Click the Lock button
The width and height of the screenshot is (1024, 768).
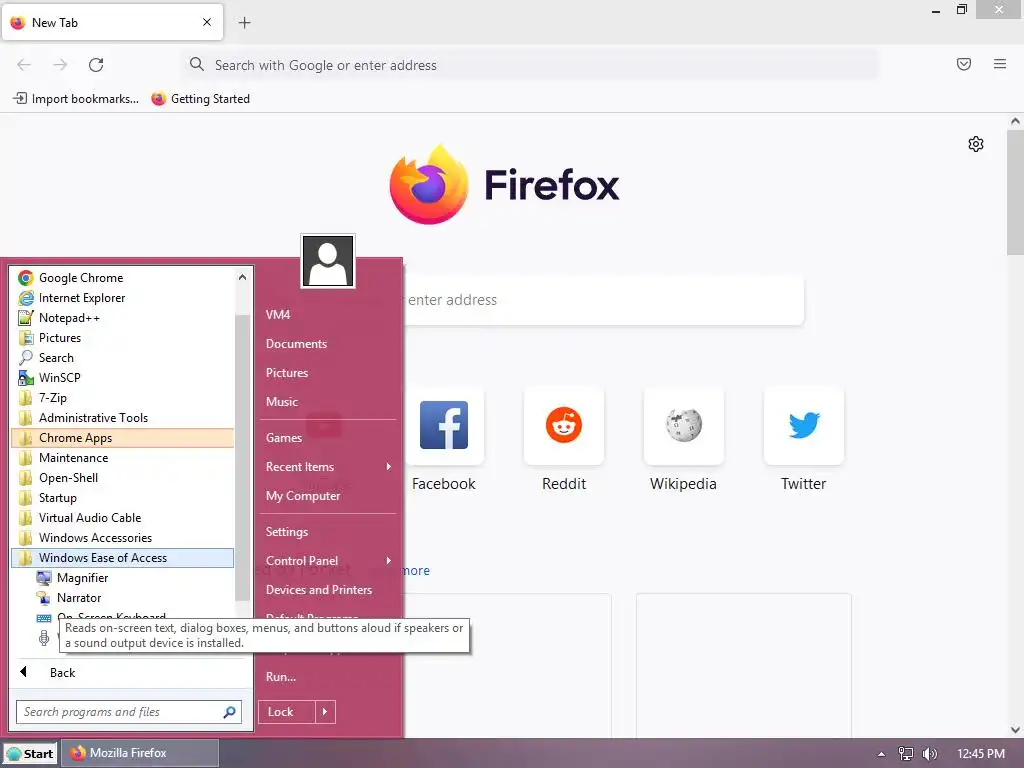coord(287,712)
